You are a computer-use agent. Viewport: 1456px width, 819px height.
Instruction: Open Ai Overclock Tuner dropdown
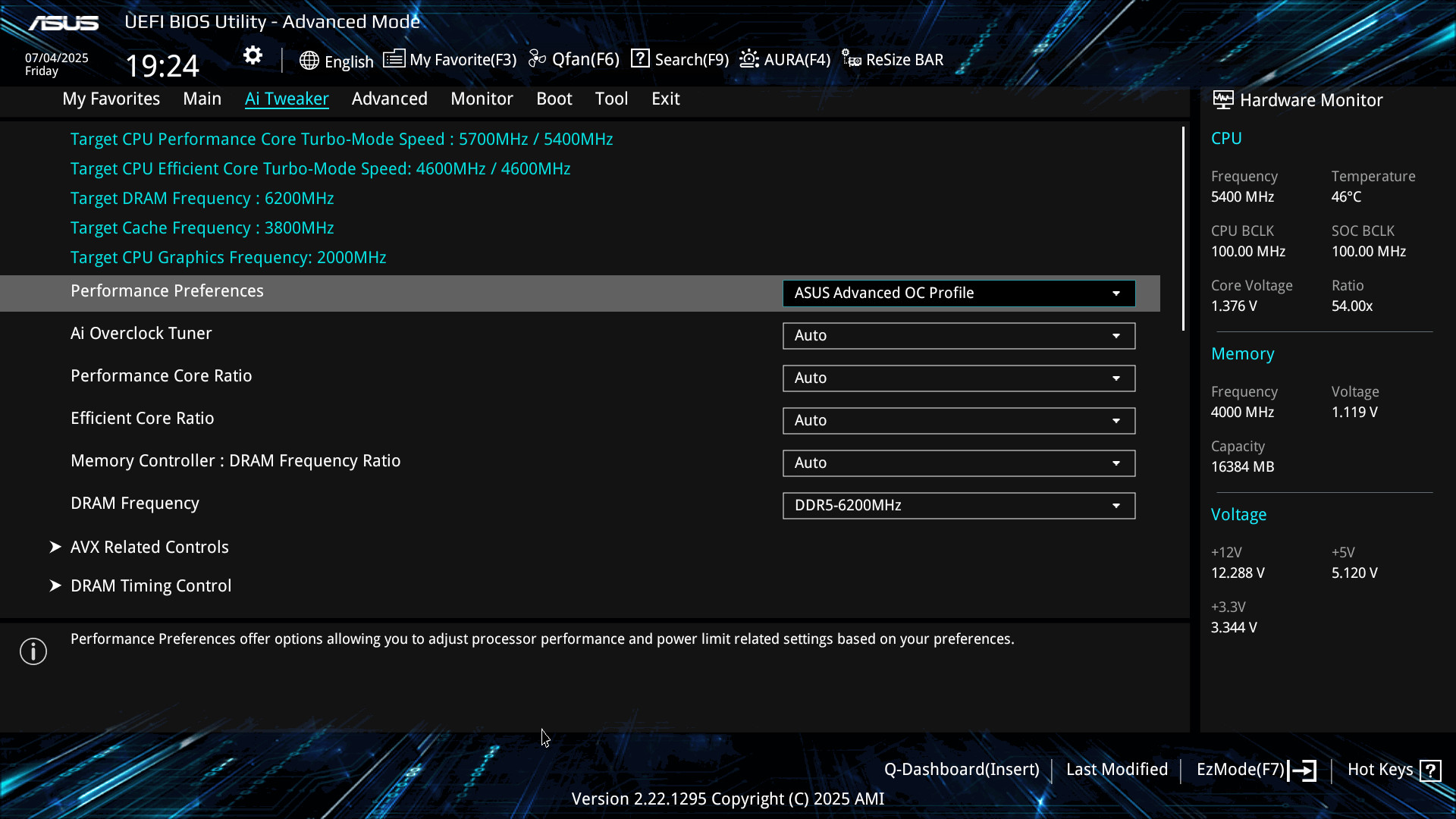click(x=959, y=336)
